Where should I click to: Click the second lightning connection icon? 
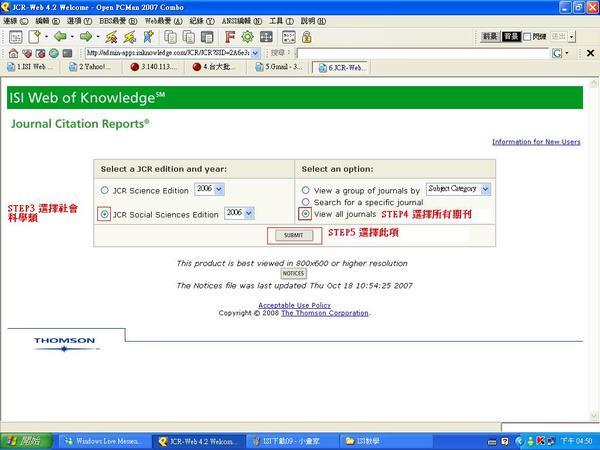(130, 37)
